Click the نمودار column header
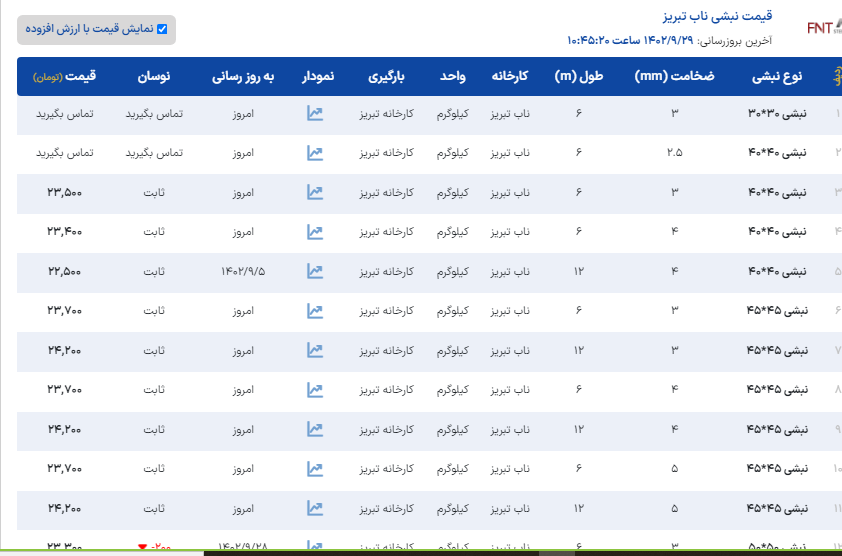 click(x=325, y=77)
